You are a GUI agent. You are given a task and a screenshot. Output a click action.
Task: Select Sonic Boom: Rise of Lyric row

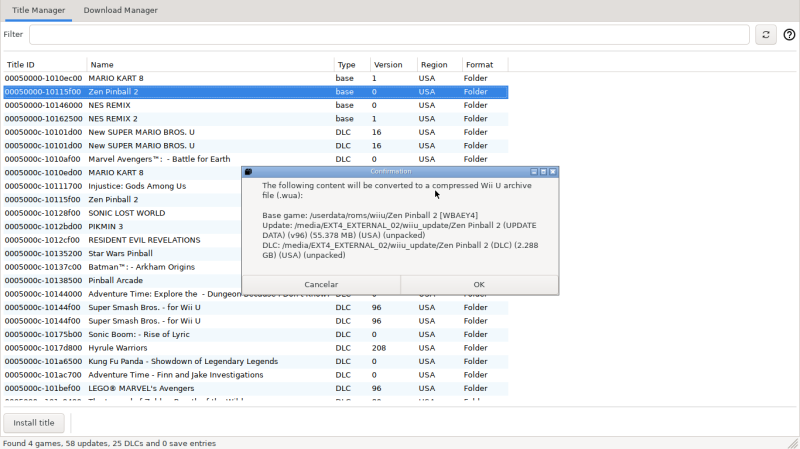point(256,334)
